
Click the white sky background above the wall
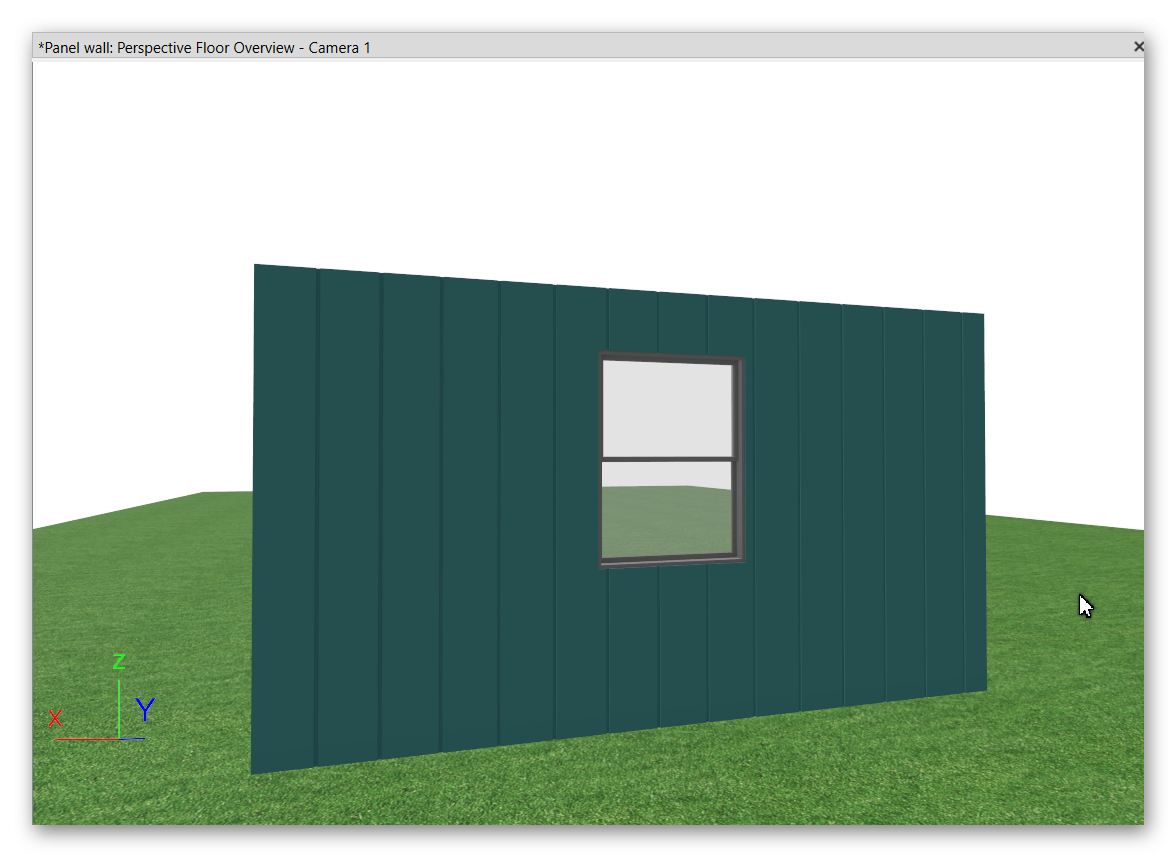coord(600,160)
